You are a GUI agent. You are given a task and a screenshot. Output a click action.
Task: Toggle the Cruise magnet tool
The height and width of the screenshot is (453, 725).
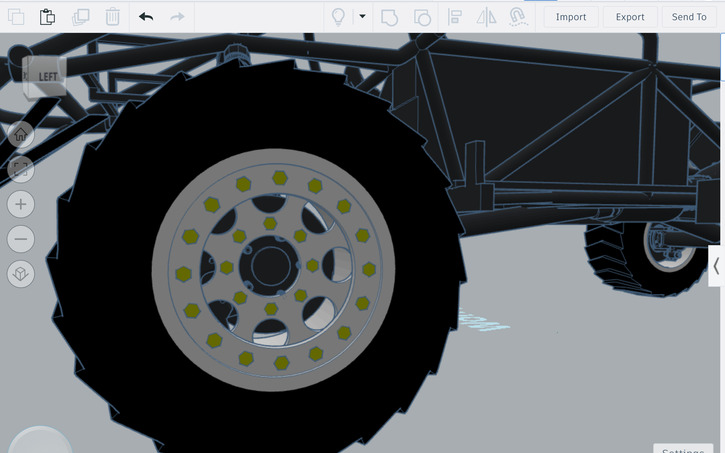click(518, 17)
